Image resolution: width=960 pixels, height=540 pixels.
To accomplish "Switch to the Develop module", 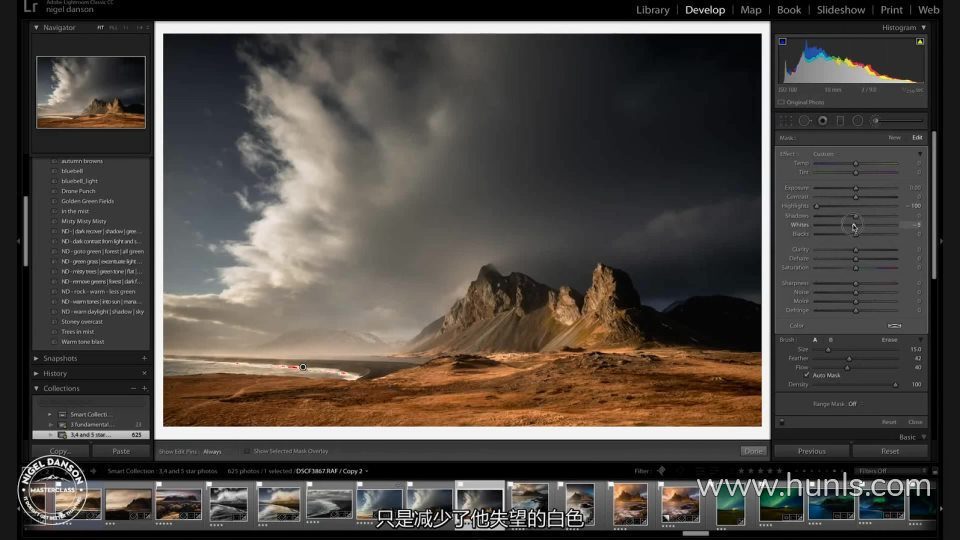I will point(705,10).
